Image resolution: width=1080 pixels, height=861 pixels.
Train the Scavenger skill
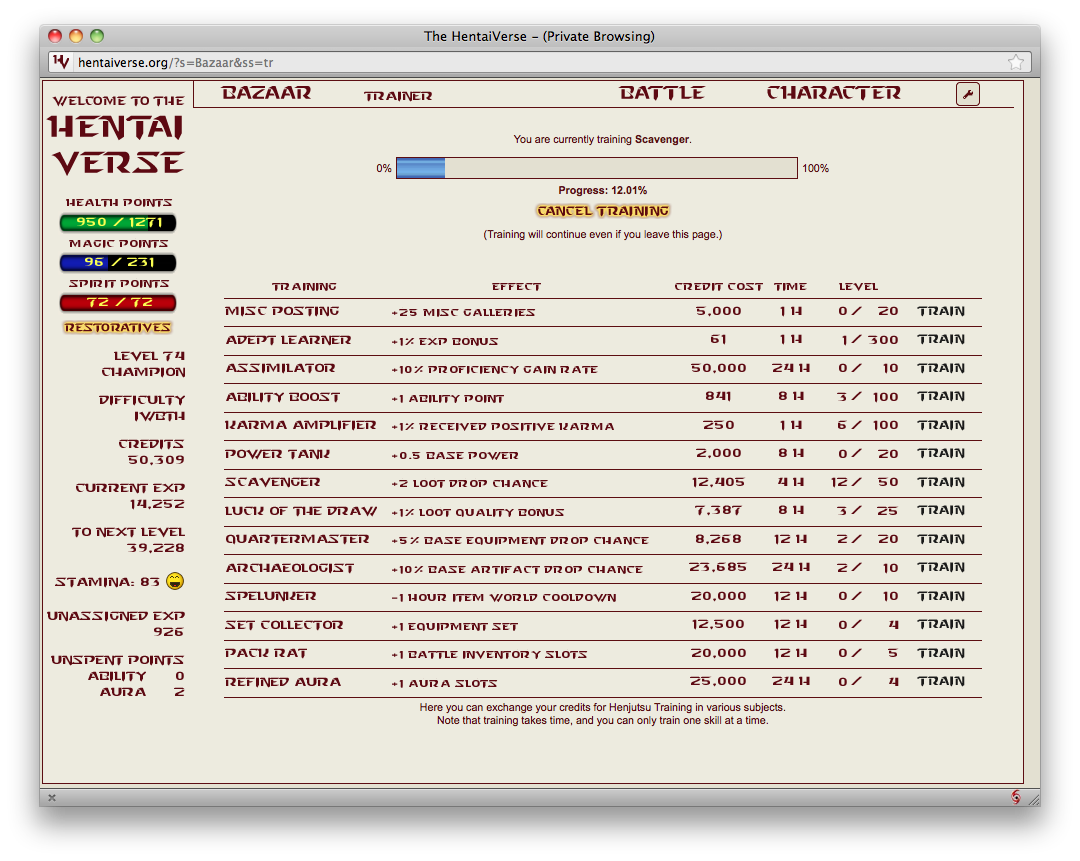coord(941,482)
